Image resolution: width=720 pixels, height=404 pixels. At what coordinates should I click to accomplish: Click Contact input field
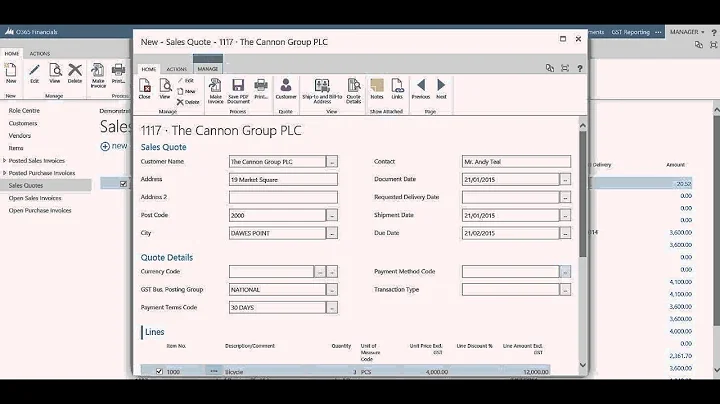pos(516,162)
